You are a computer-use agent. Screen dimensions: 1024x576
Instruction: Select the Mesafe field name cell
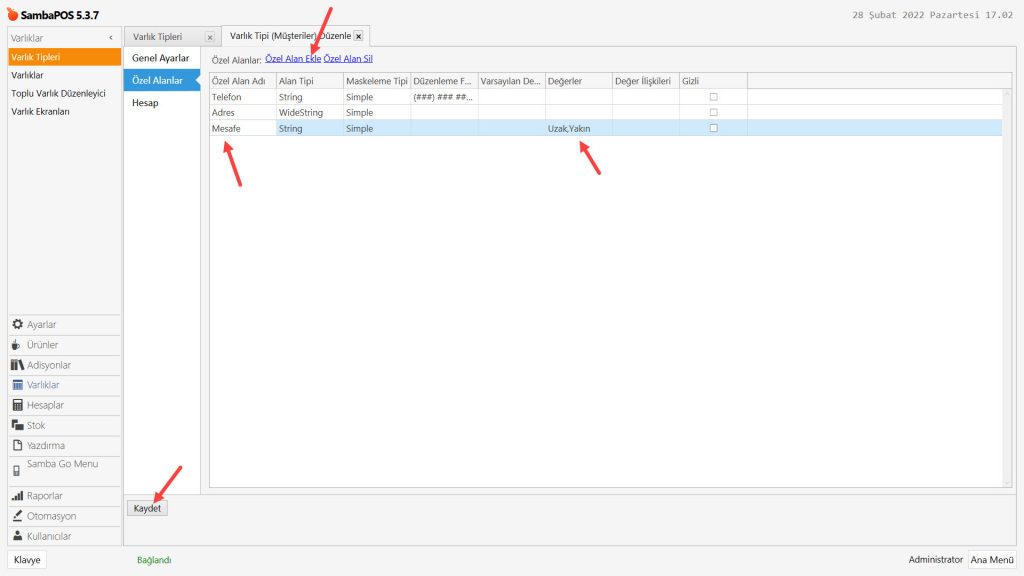241,129
